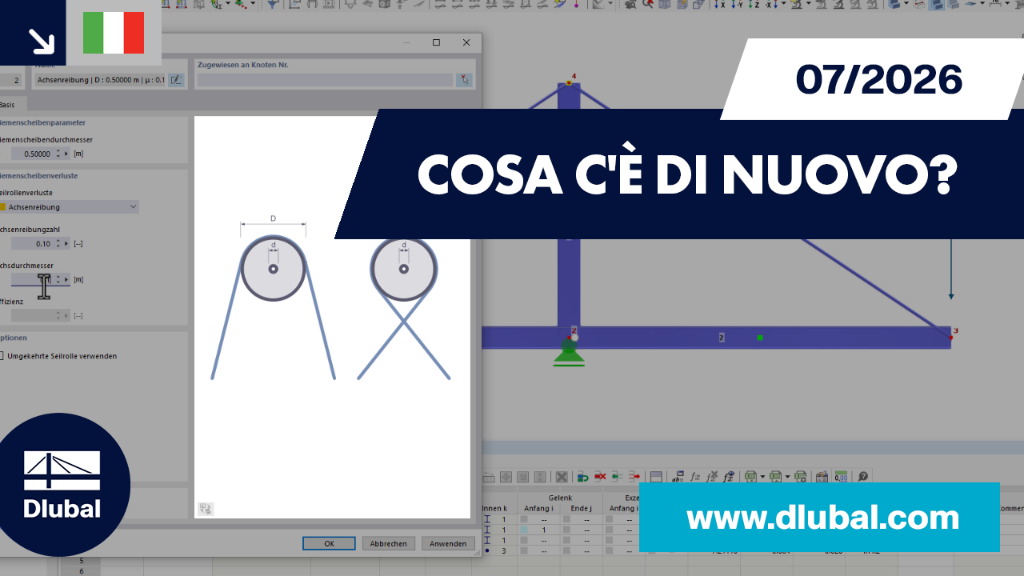Click the edit name icon beside Achsenreibung name
Screen dimensions: 1024x576
[x=176, y=80]
